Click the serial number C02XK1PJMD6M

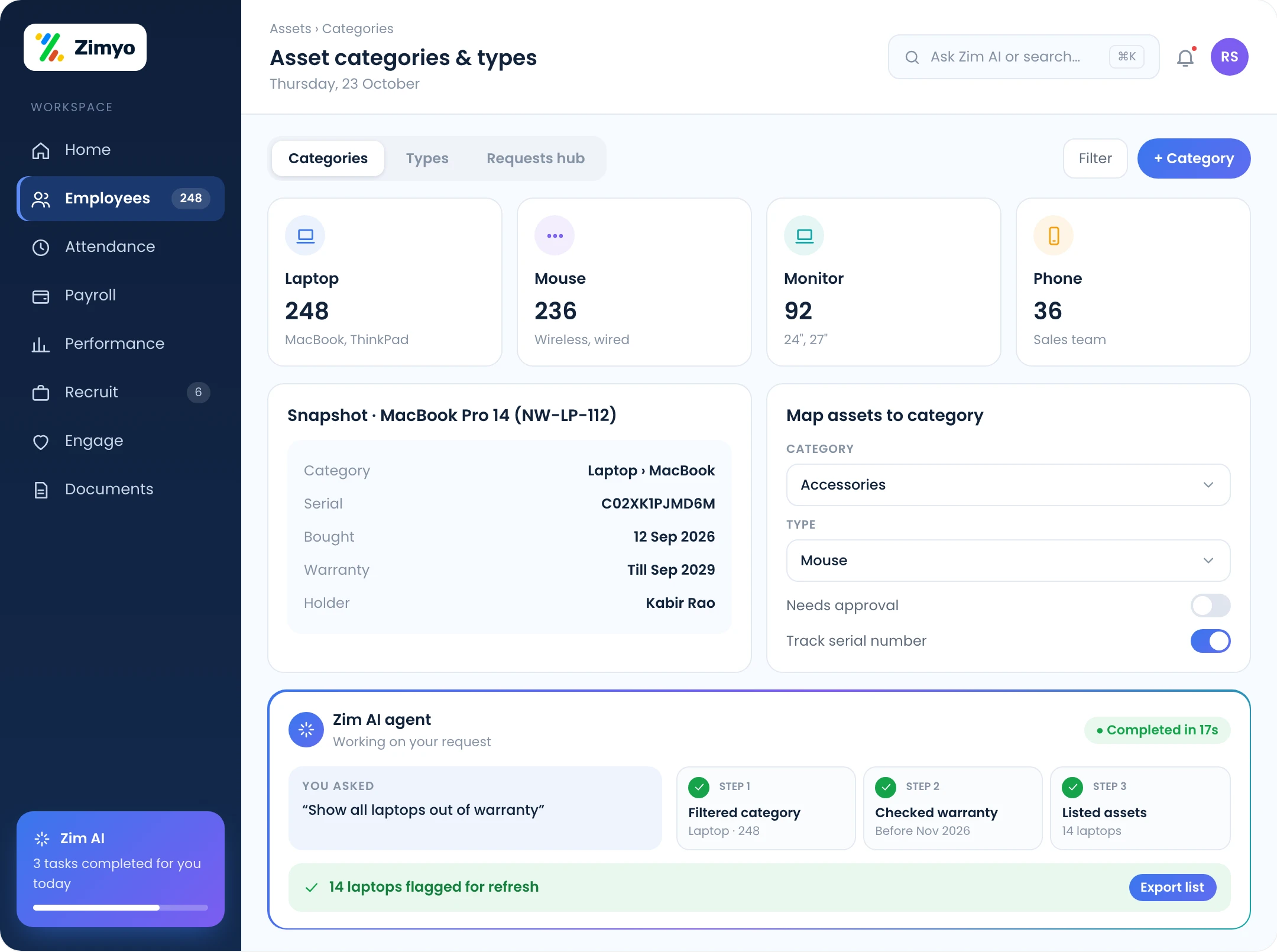(x=658, y=504)
